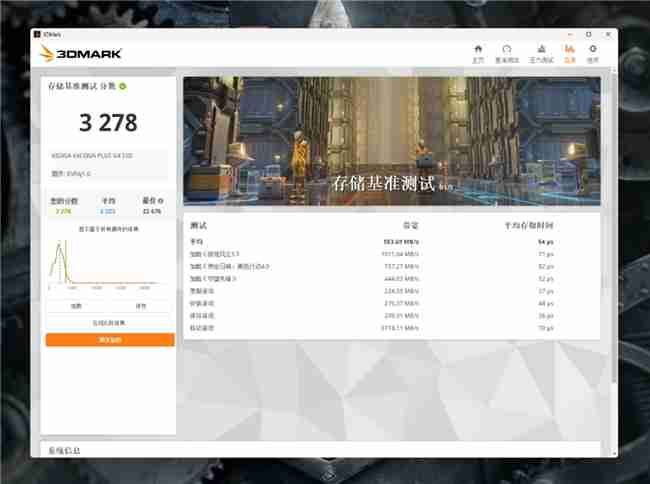Click the Load (加载) button

pyautogui.click(x=76, y=306)
